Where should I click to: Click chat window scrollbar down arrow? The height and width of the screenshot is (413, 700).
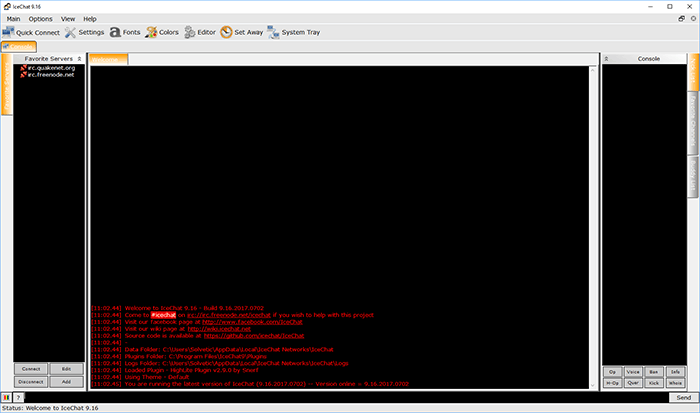593,385
